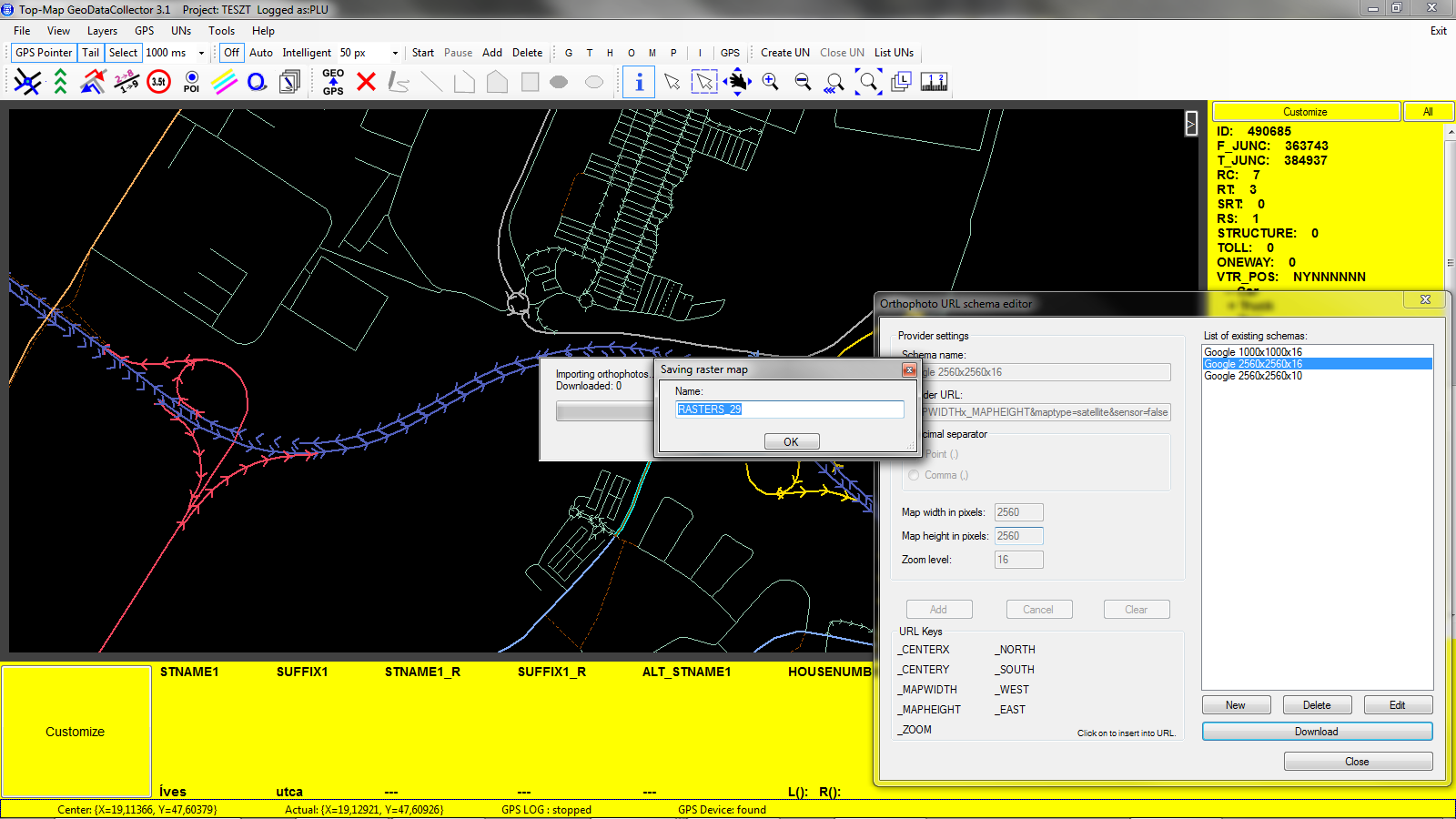Open the Tools menu
The image size is (1456, 819).
click(221, 31)
